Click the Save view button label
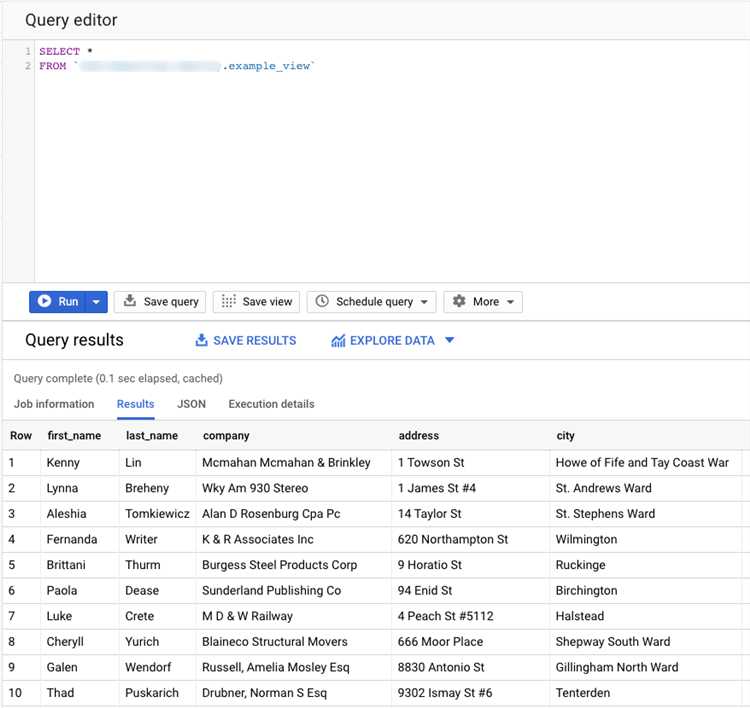This screenshot has width=750, height=708. click(x=267, y=301)
